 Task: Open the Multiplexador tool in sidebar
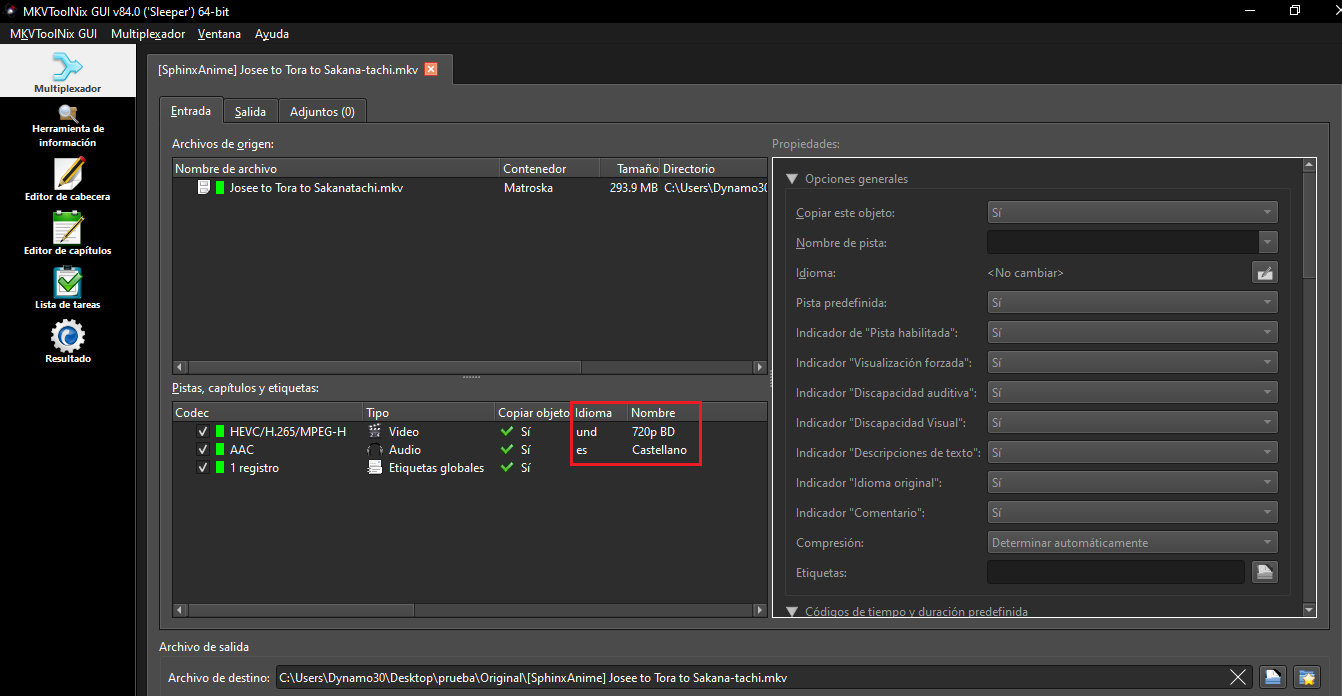click(67, 74)
